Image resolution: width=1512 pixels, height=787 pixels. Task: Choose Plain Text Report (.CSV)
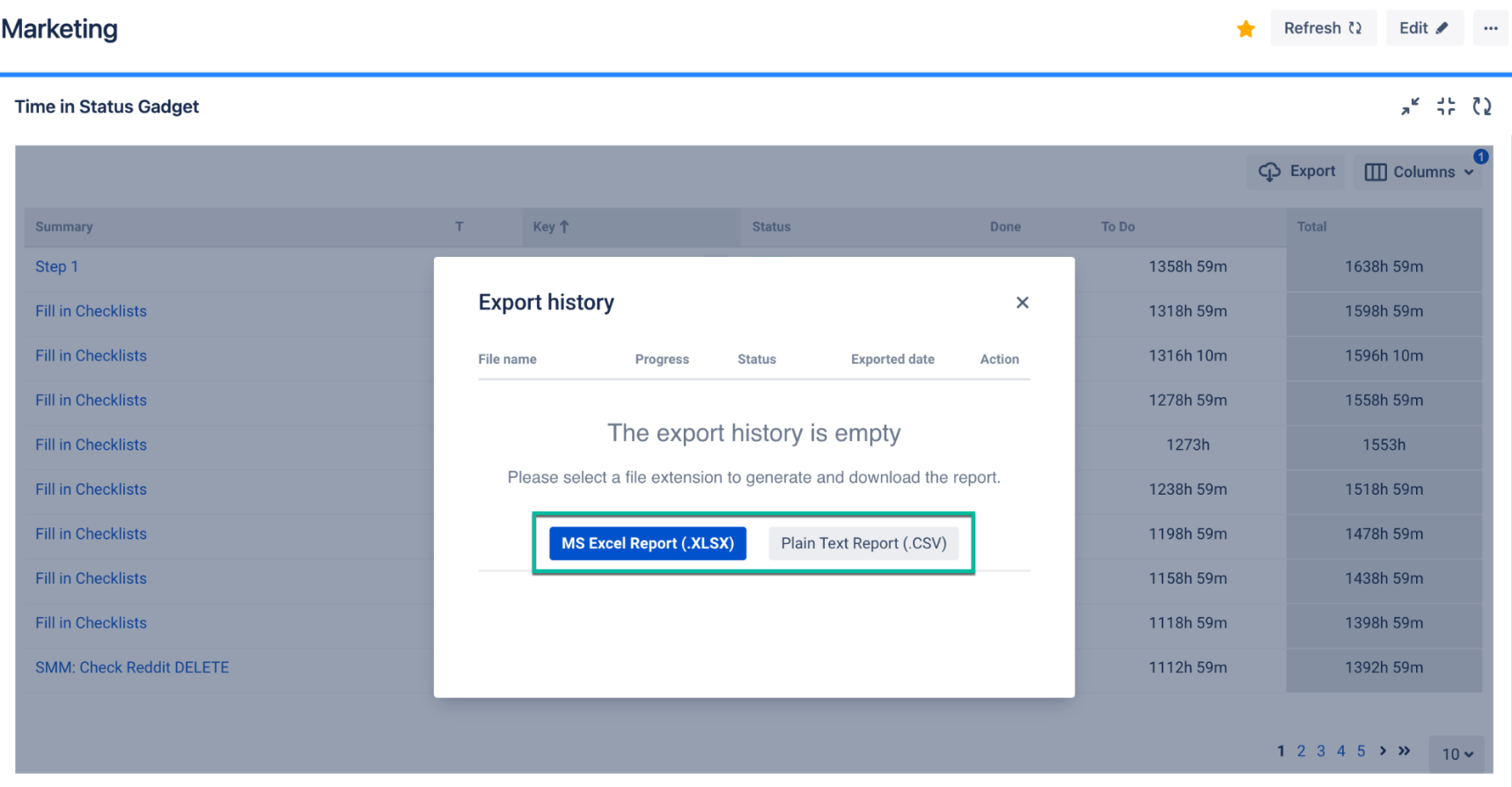pyautogui.click(x=863, y=543)
